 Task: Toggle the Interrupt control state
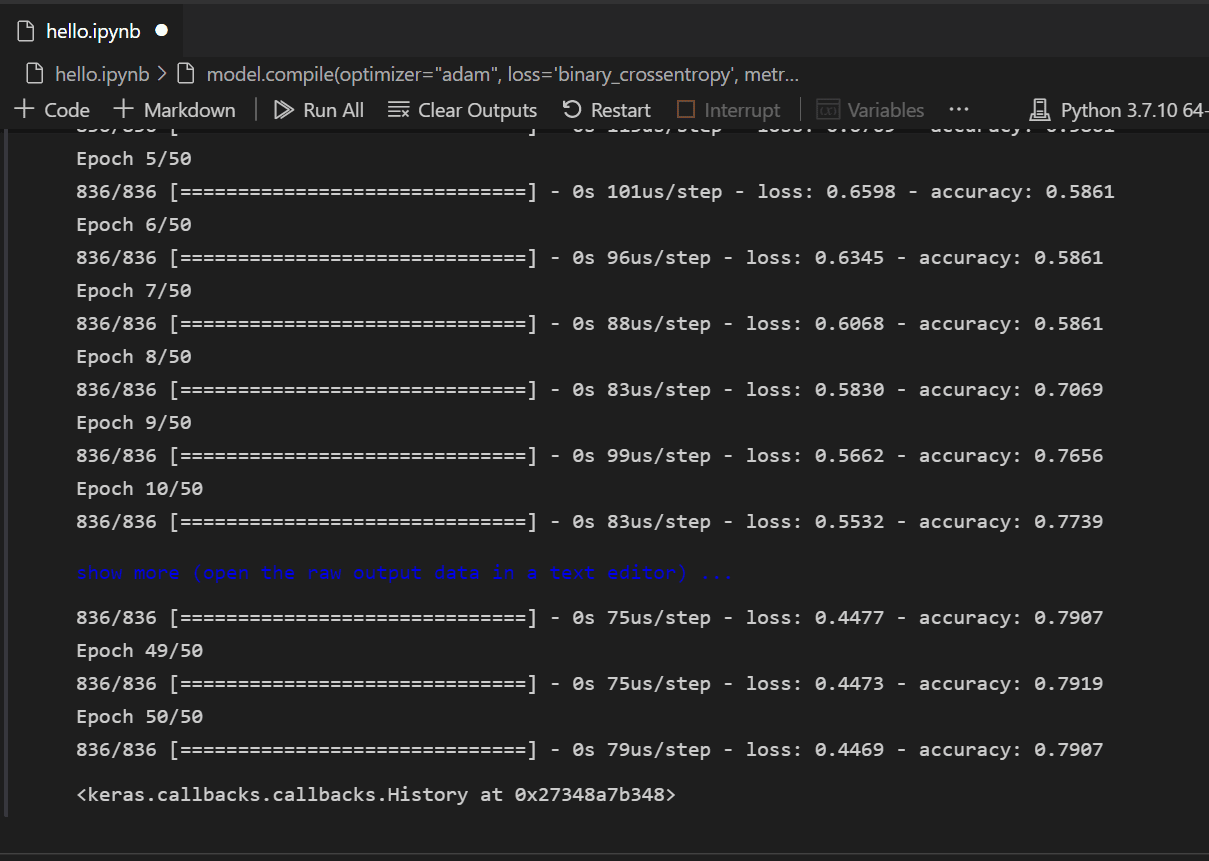point(727,110)
